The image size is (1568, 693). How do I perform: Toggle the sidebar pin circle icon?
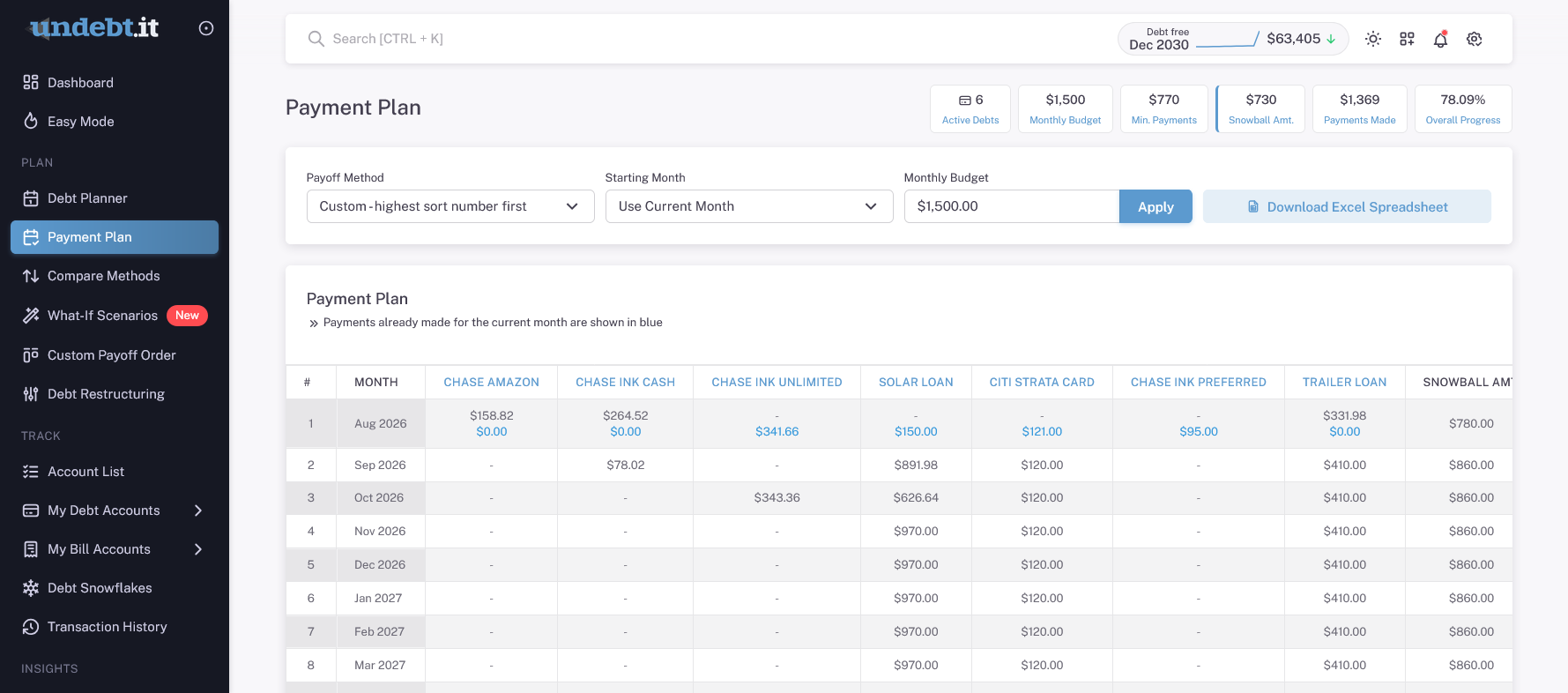pyautogui.click(x=206, y=28)
